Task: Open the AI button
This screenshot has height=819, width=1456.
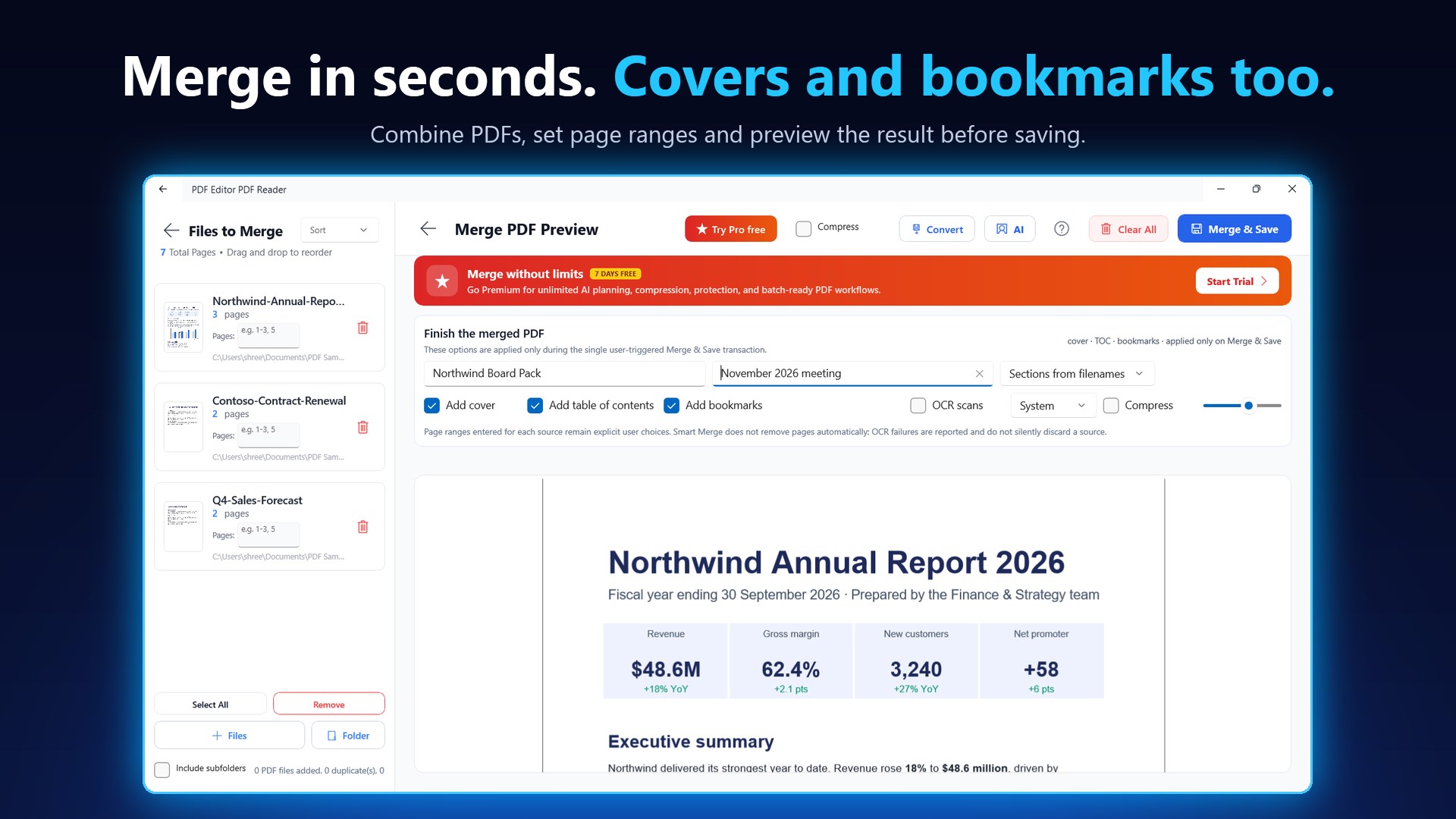Action: [x=1009, y=228]
